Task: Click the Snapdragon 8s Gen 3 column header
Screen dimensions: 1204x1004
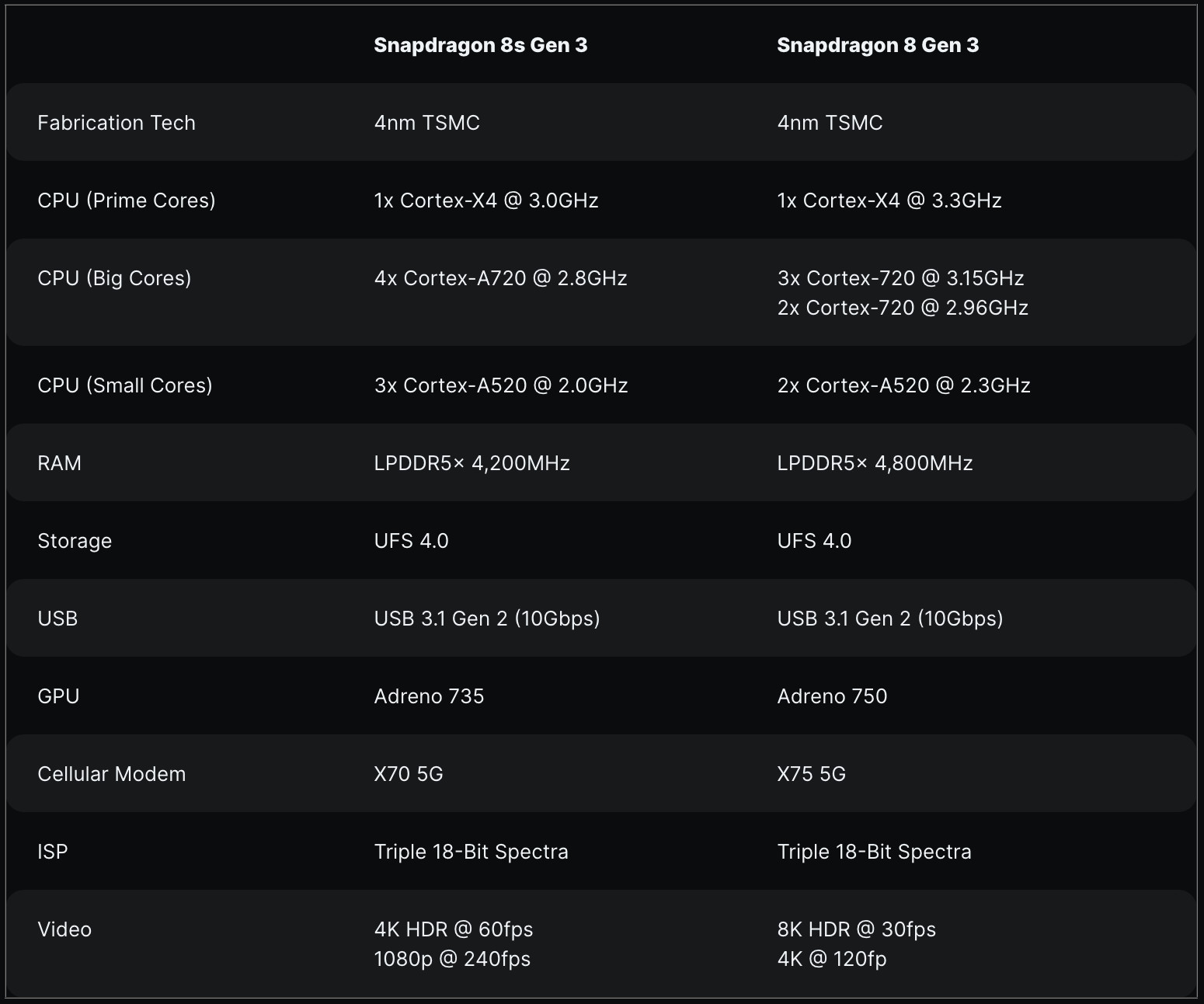Action: pyautogui.click(x=480, y=45)
